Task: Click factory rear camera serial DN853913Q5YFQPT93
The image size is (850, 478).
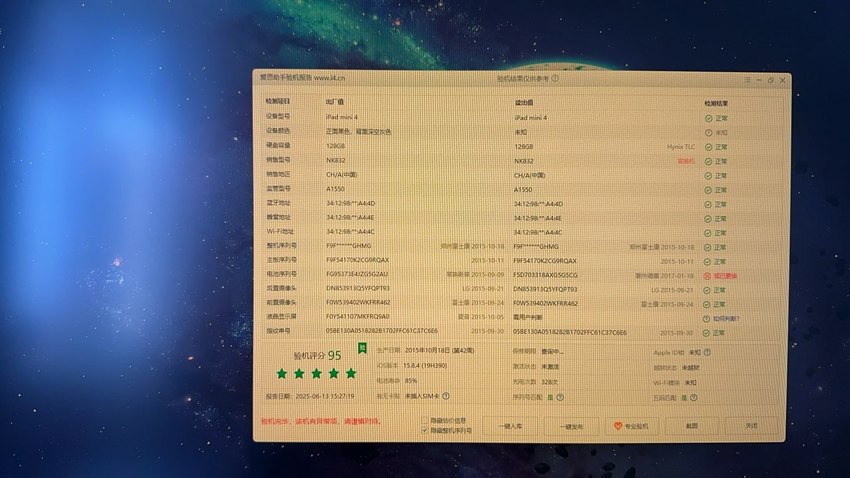Action: (358, 288)
